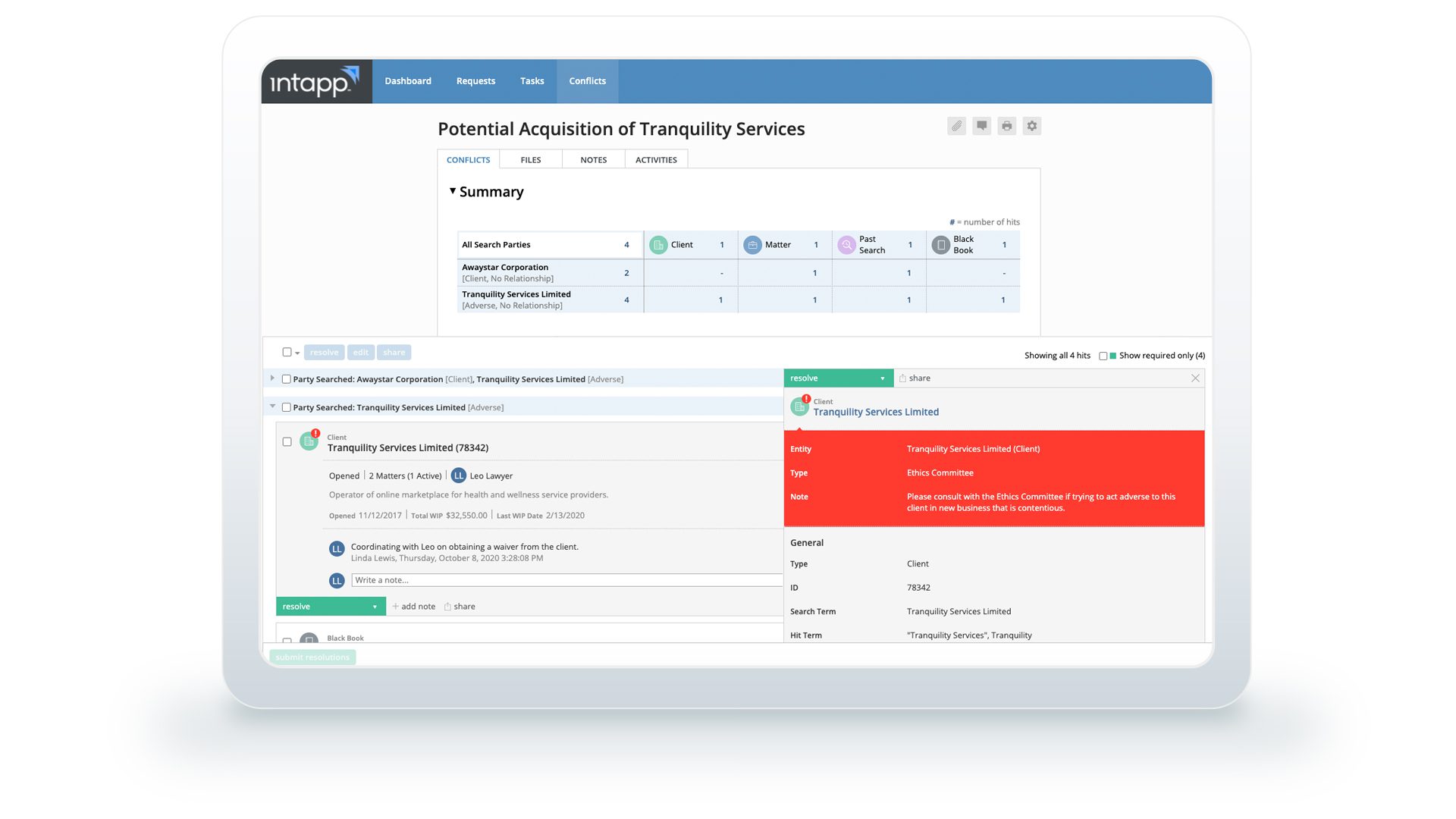This screenshot has height=819, width=1456.
Task: Open the attachments paperclip icon
Action: point(956,126)
